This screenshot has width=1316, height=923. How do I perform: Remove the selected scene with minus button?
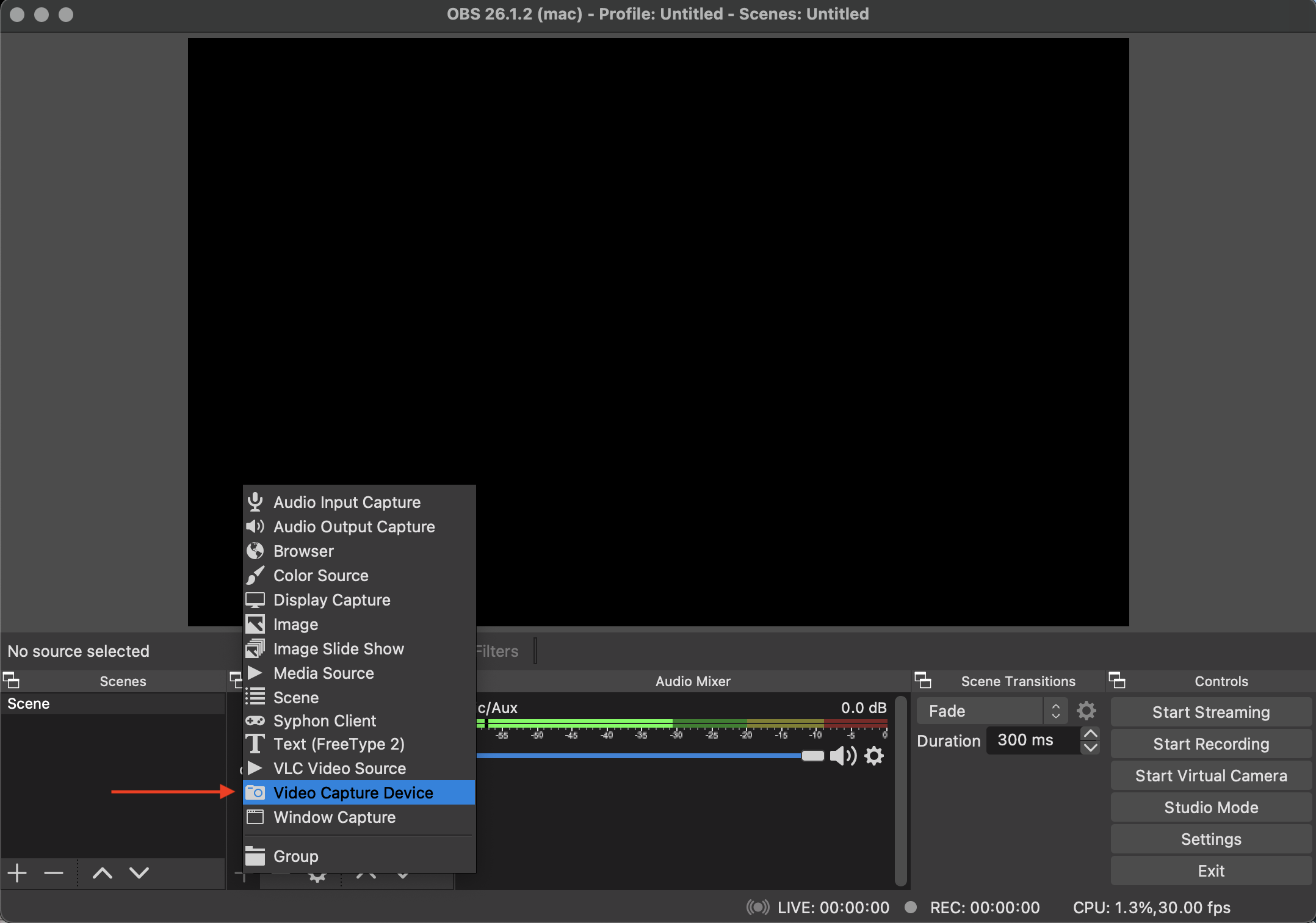(54, 873)
